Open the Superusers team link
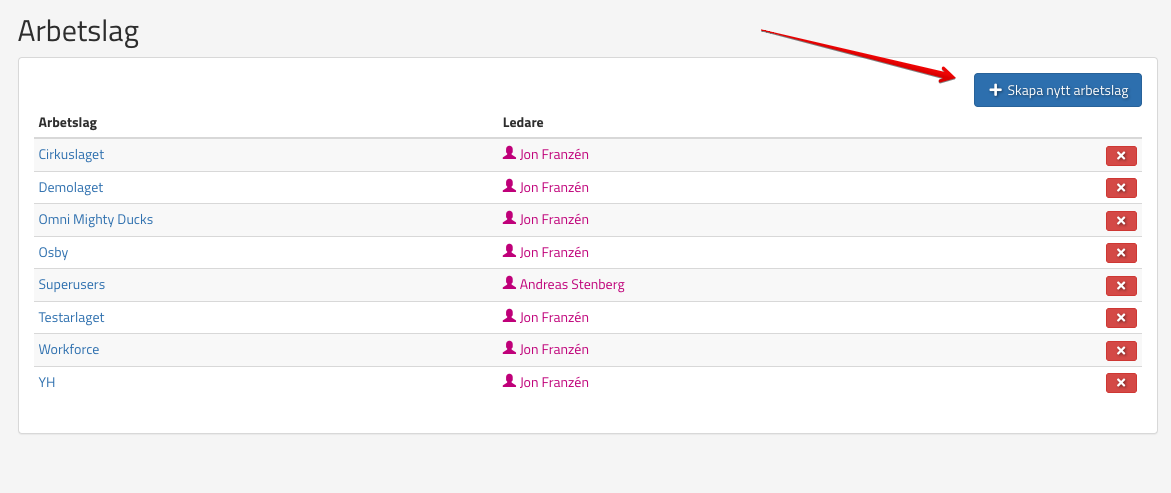 coord(71,284)
